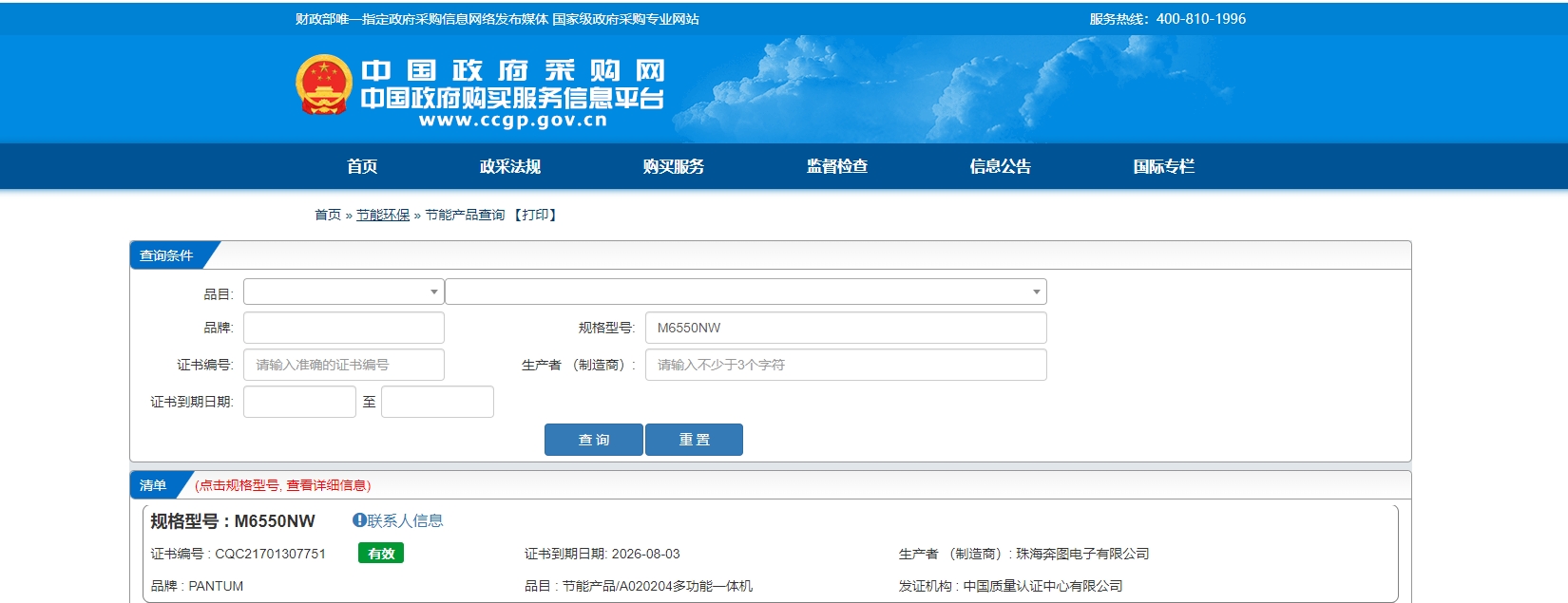Click the 【打印】 print link
This screenshot has height=603, width=1568.
click(535, 215)
